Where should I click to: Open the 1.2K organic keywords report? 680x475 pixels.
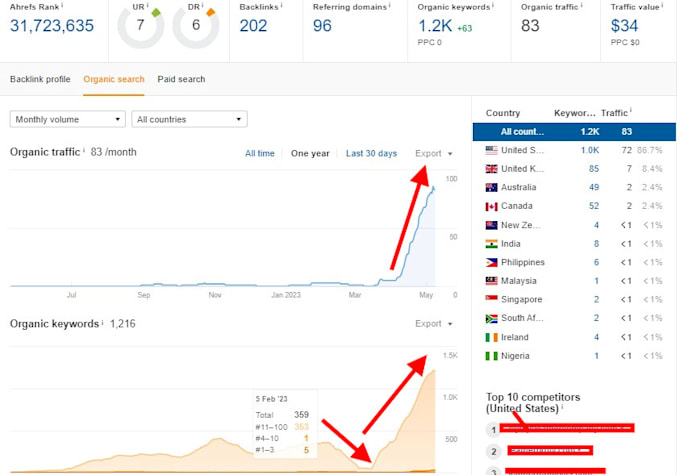pyautogui.click(x=435, y=26)
